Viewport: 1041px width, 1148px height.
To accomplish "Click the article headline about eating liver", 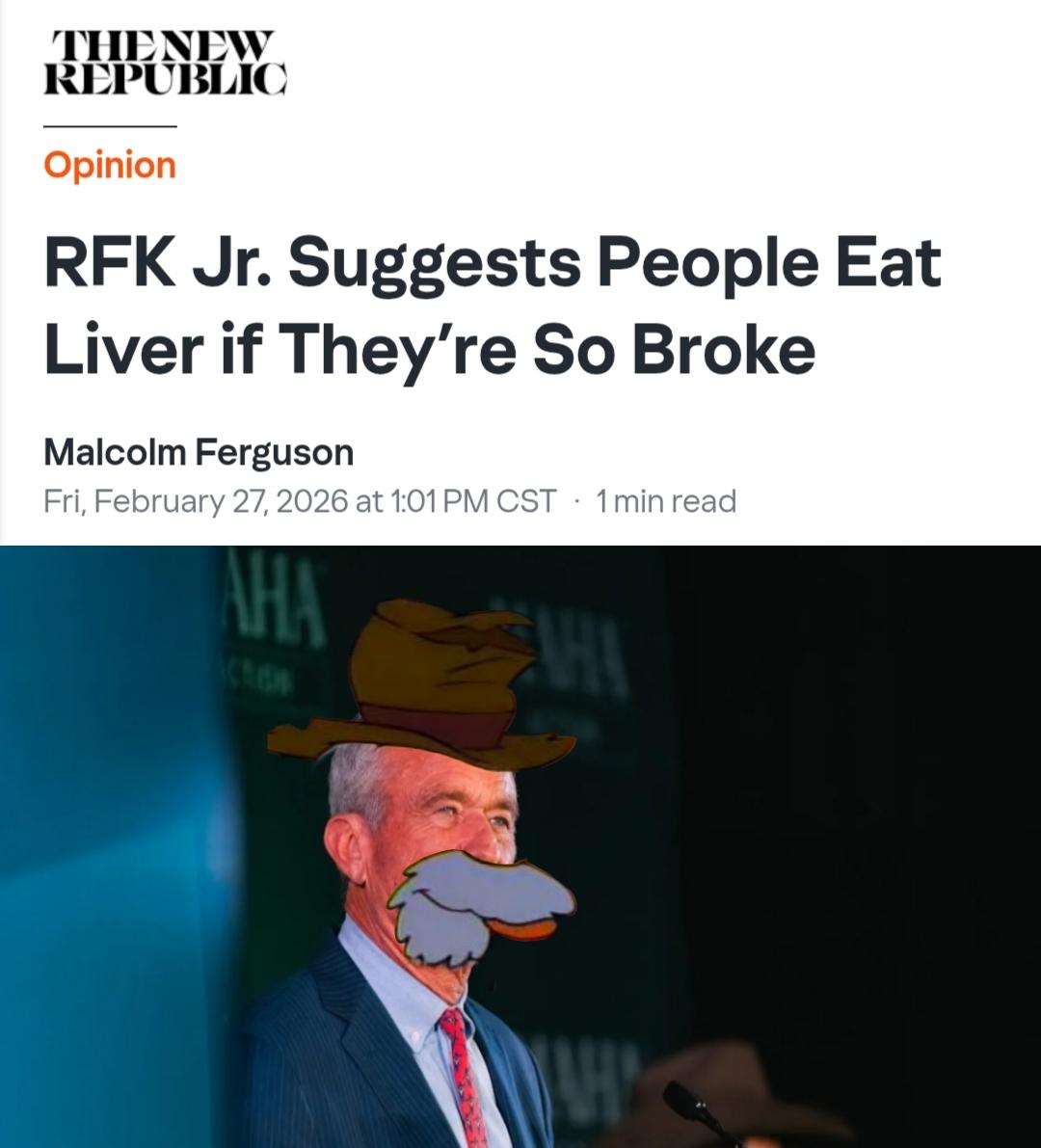I will [492, 306].
